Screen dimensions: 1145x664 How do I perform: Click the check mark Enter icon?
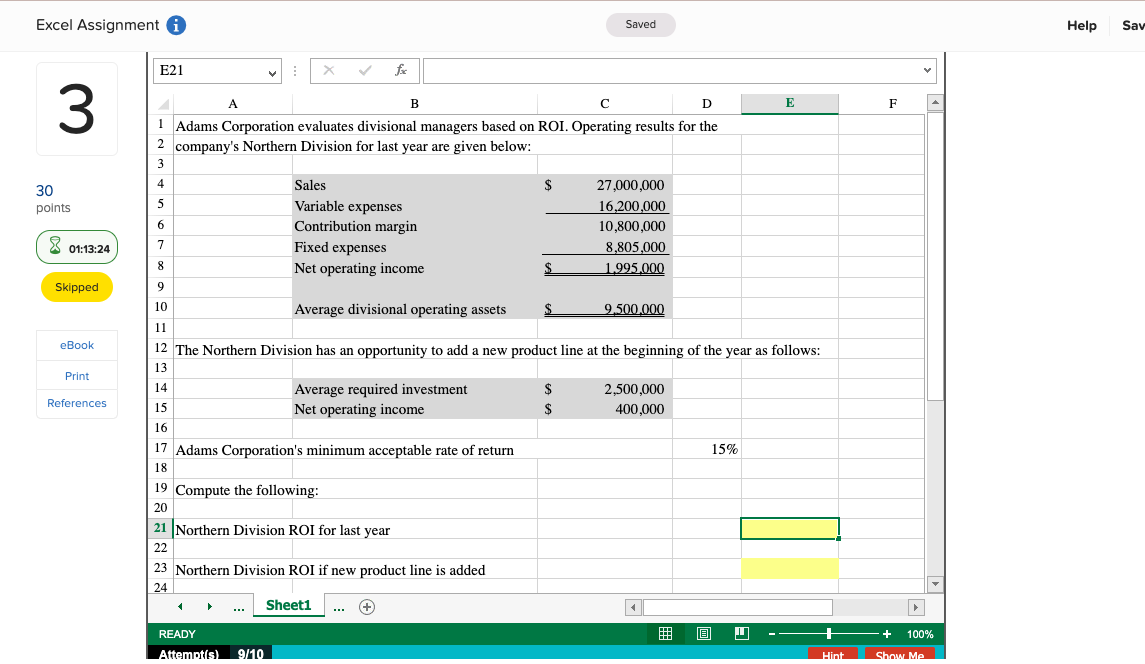tap(365, 70)
